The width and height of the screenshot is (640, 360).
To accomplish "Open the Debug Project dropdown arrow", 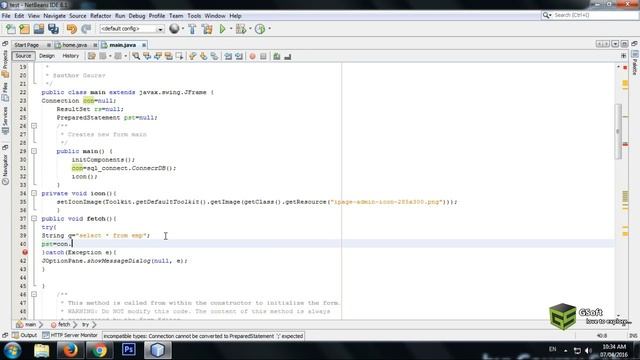I will tap(250, 29).
